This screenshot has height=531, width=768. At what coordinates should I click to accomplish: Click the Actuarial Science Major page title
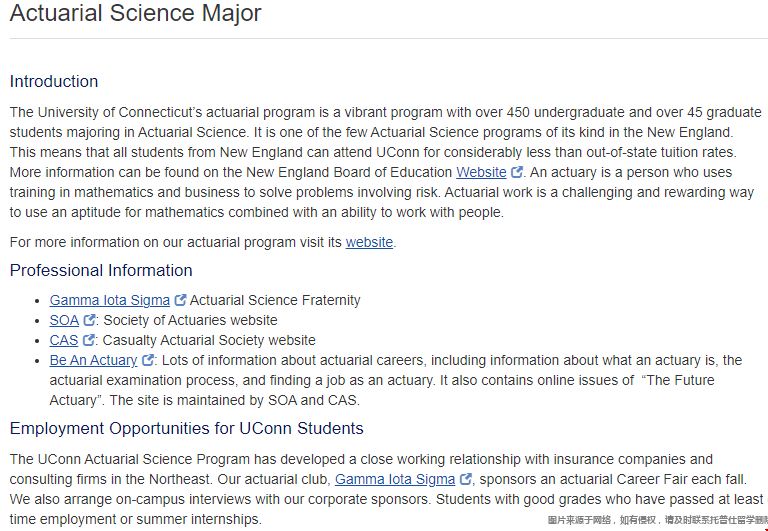pos(135,14)
